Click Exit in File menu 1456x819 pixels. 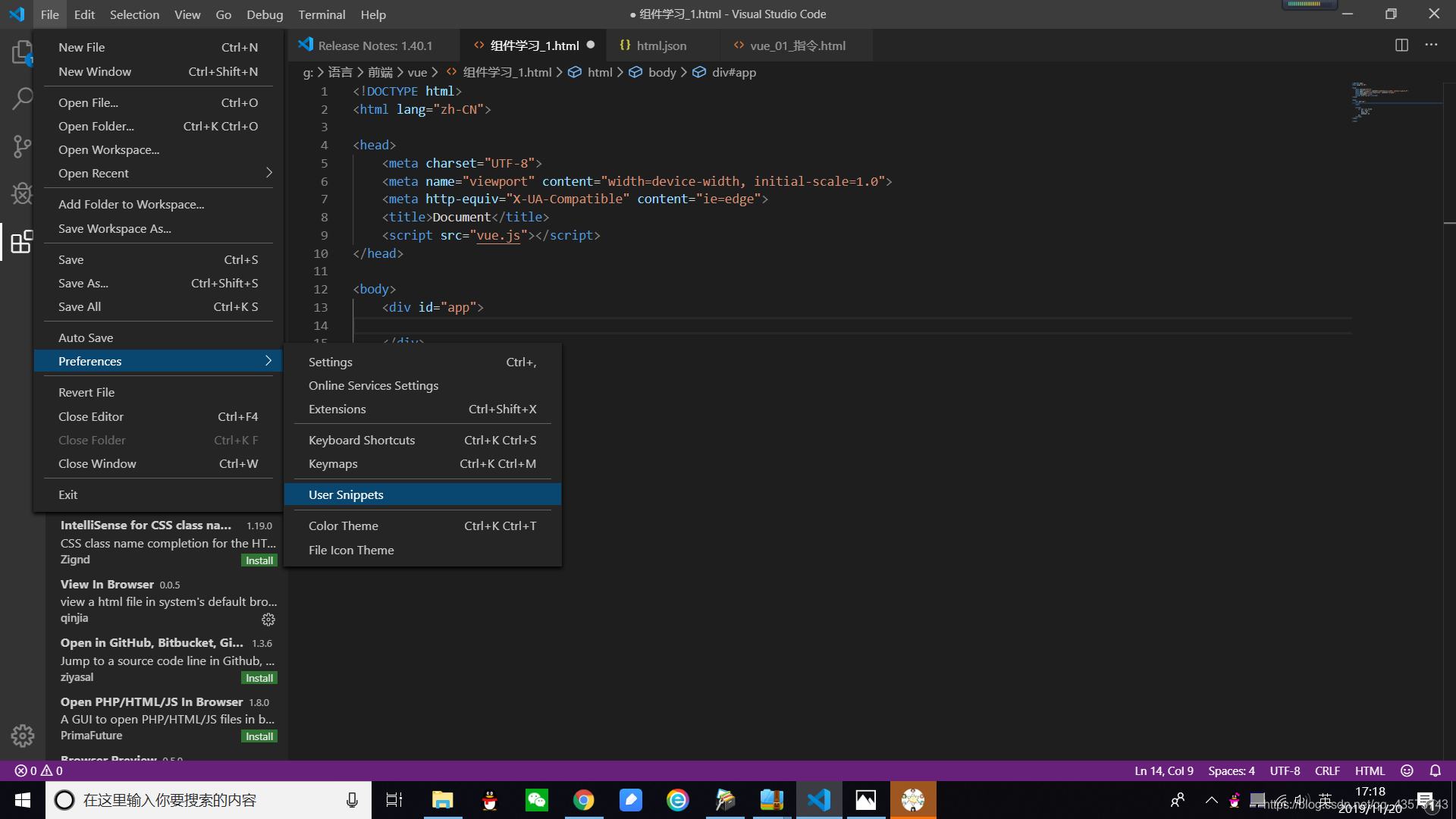tap(158, 494)
